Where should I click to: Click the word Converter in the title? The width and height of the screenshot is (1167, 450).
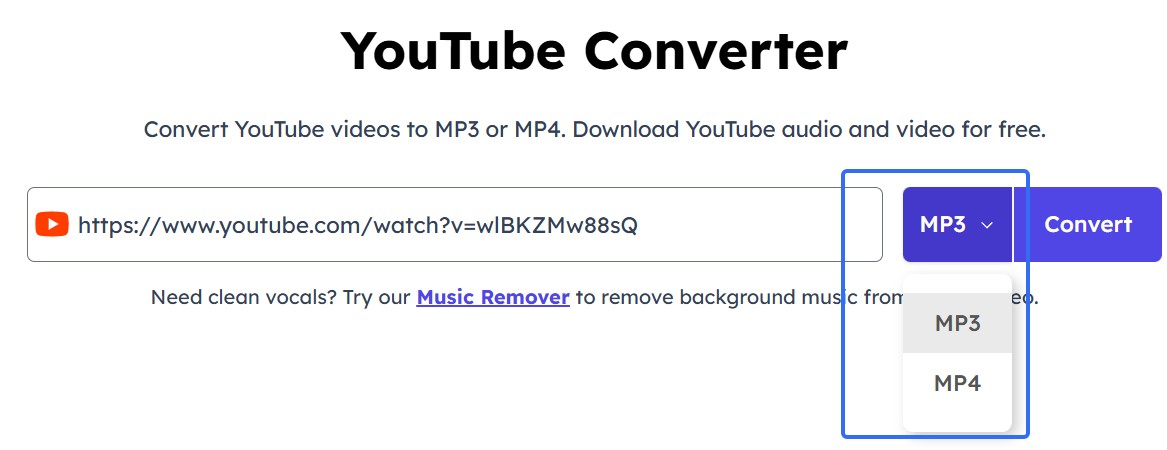coord(715,51)
